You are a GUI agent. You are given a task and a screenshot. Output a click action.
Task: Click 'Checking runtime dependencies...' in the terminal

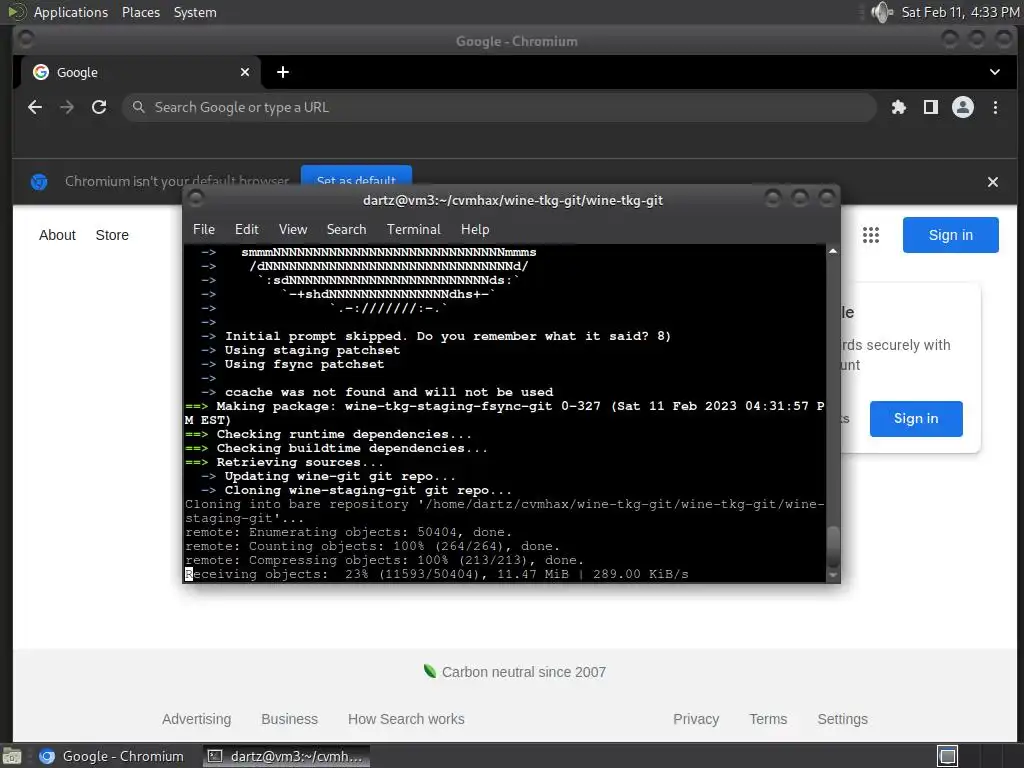(344, 434)
